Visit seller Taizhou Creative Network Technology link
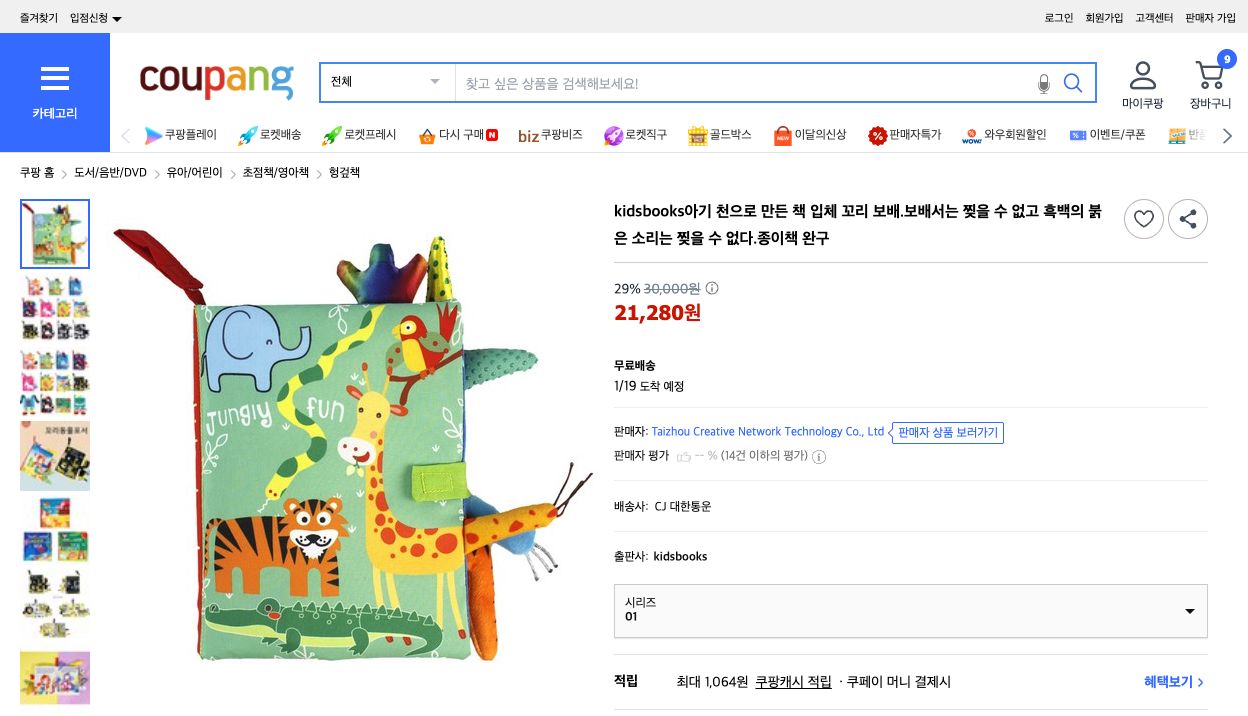 pos(767,431)
